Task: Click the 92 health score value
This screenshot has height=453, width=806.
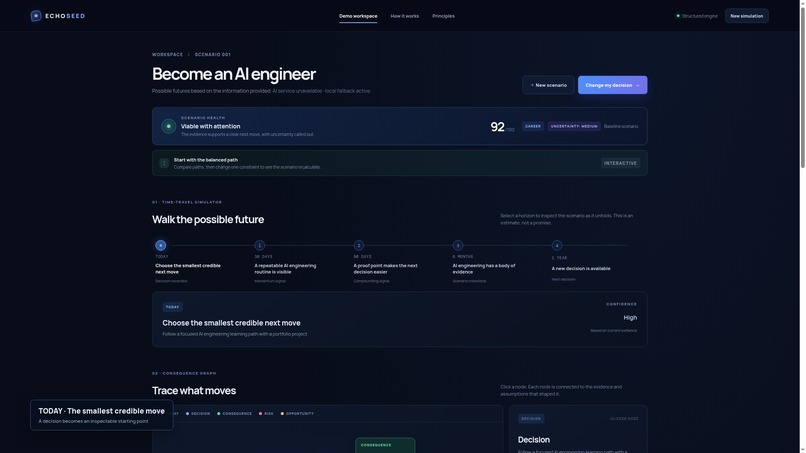Action: pos(497,126)
